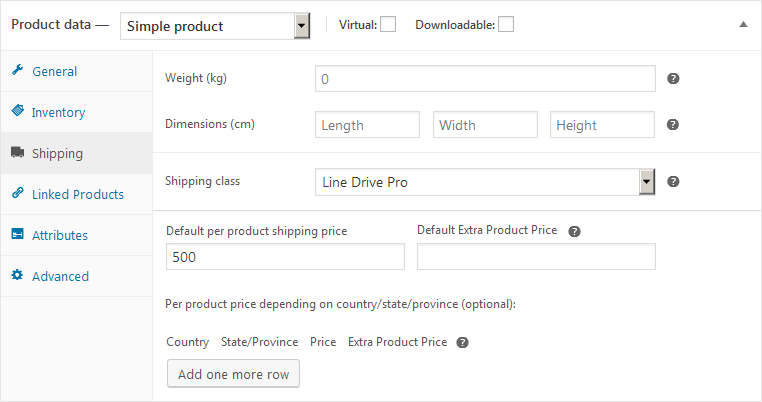The image size is (762, 402).
Task: Go to the Attributes tab
Action: pos(60,235)
